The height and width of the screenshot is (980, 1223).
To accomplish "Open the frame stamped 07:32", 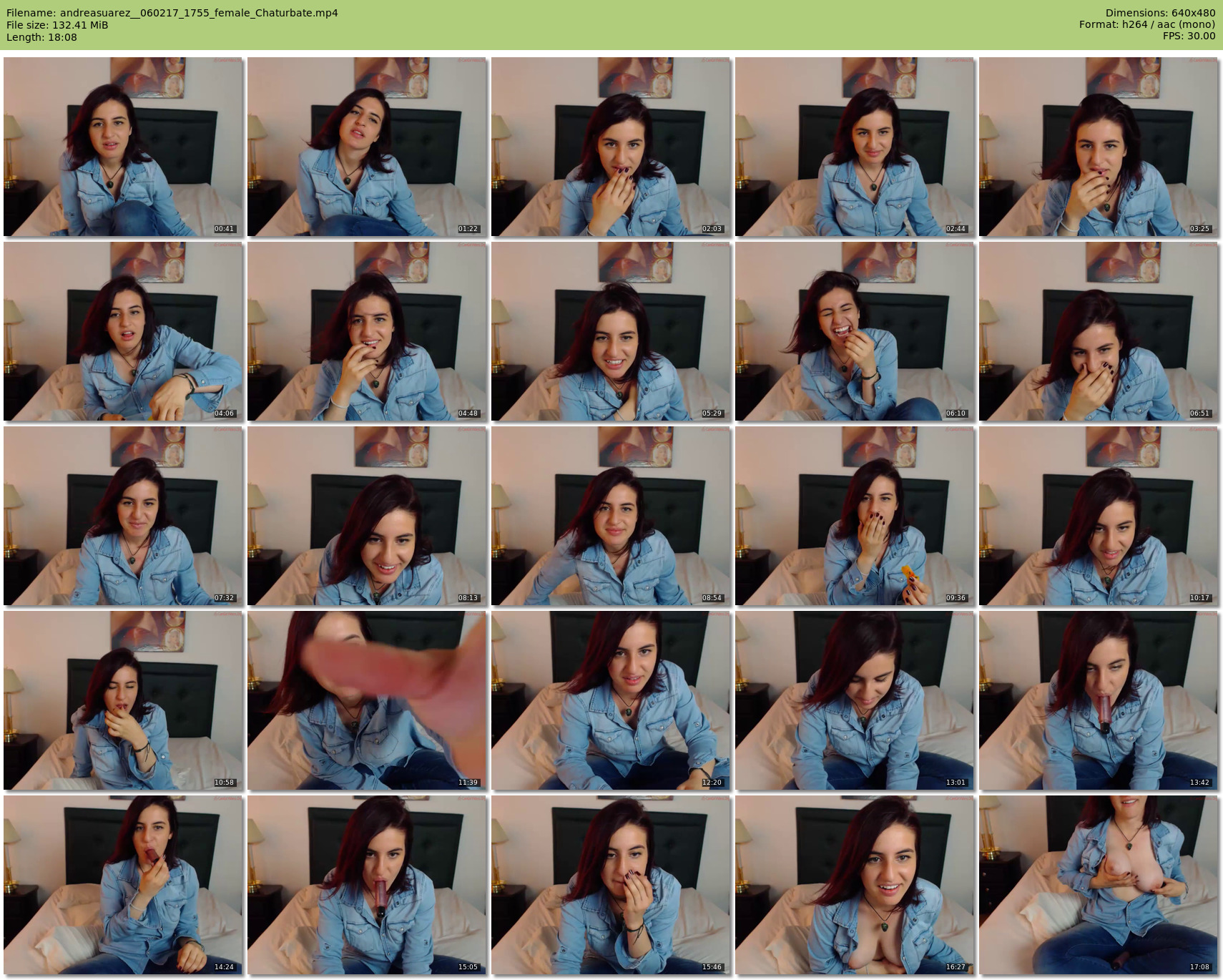I will click(123, 516).
